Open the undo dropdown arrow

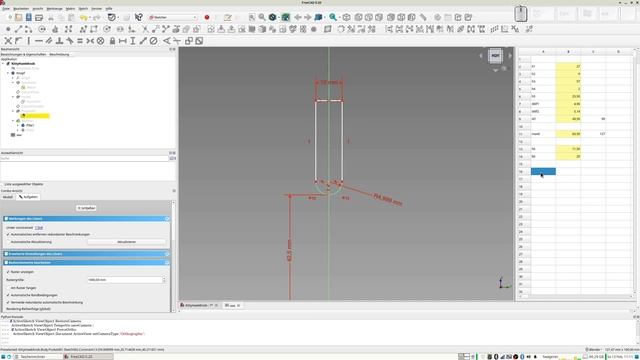pos(89,18)
